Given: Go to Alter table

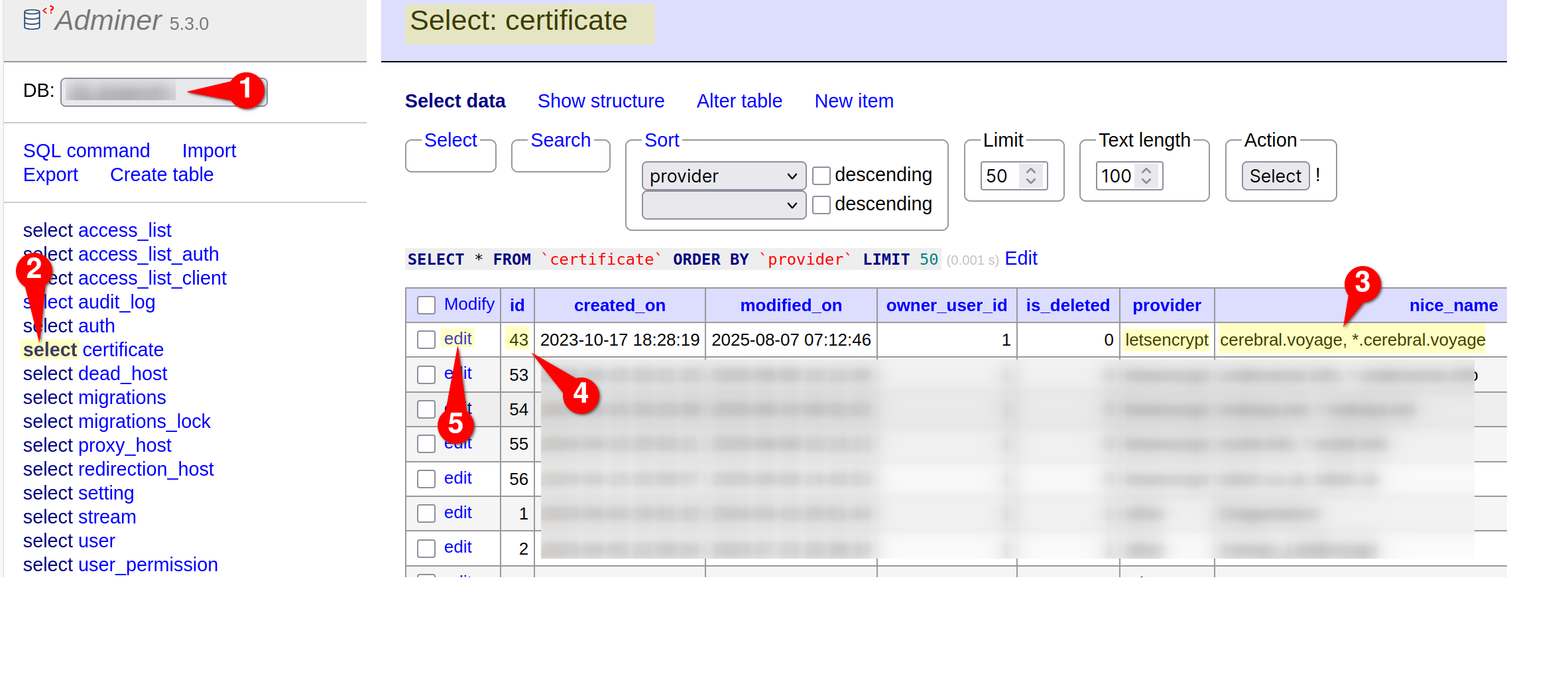Looking at the screenshot, I should pos(739,101).
